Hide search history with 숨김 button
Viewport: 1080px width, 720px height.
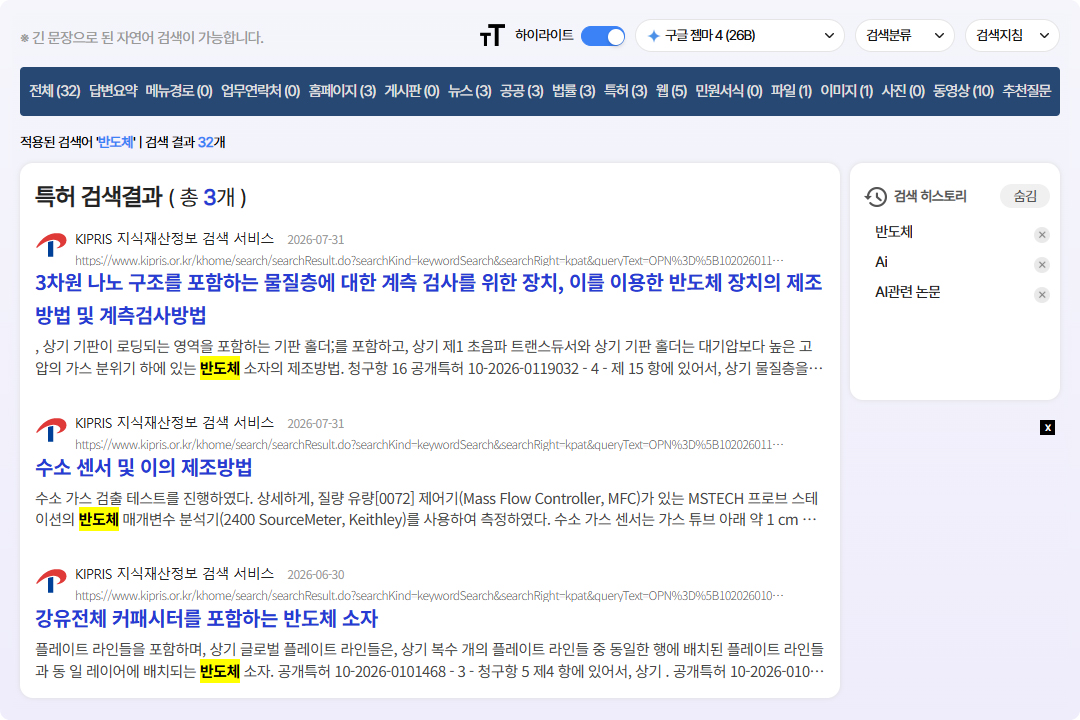(x=1025, y=196)
